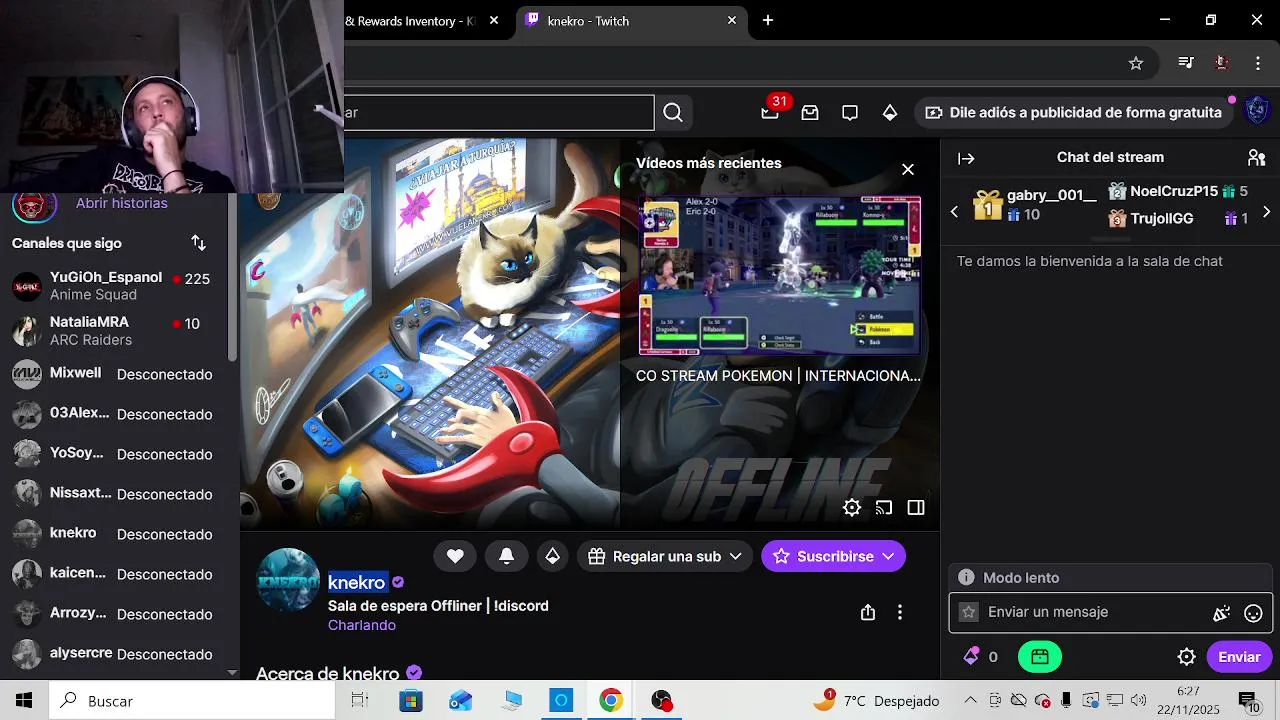Open Microsoft Store from the taskbar
The height and width of the screenshot is (720, 1280).
[x=410, y=701]
